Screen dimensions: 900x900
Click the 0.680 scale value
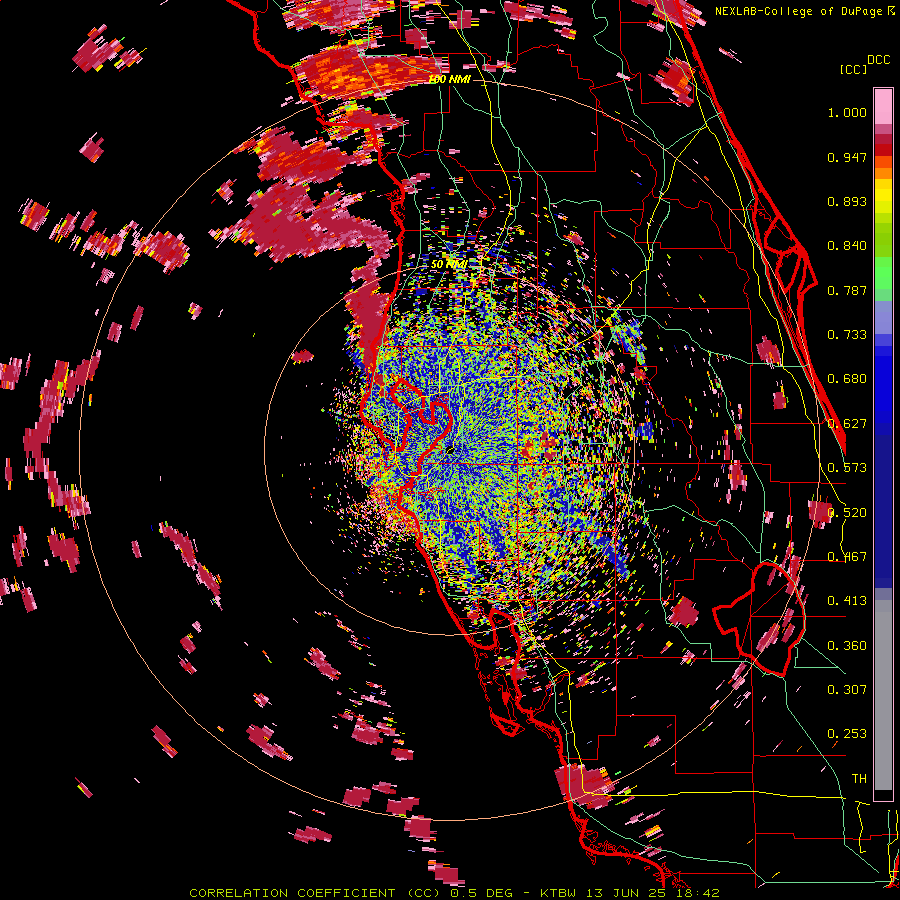pos(847,379)
